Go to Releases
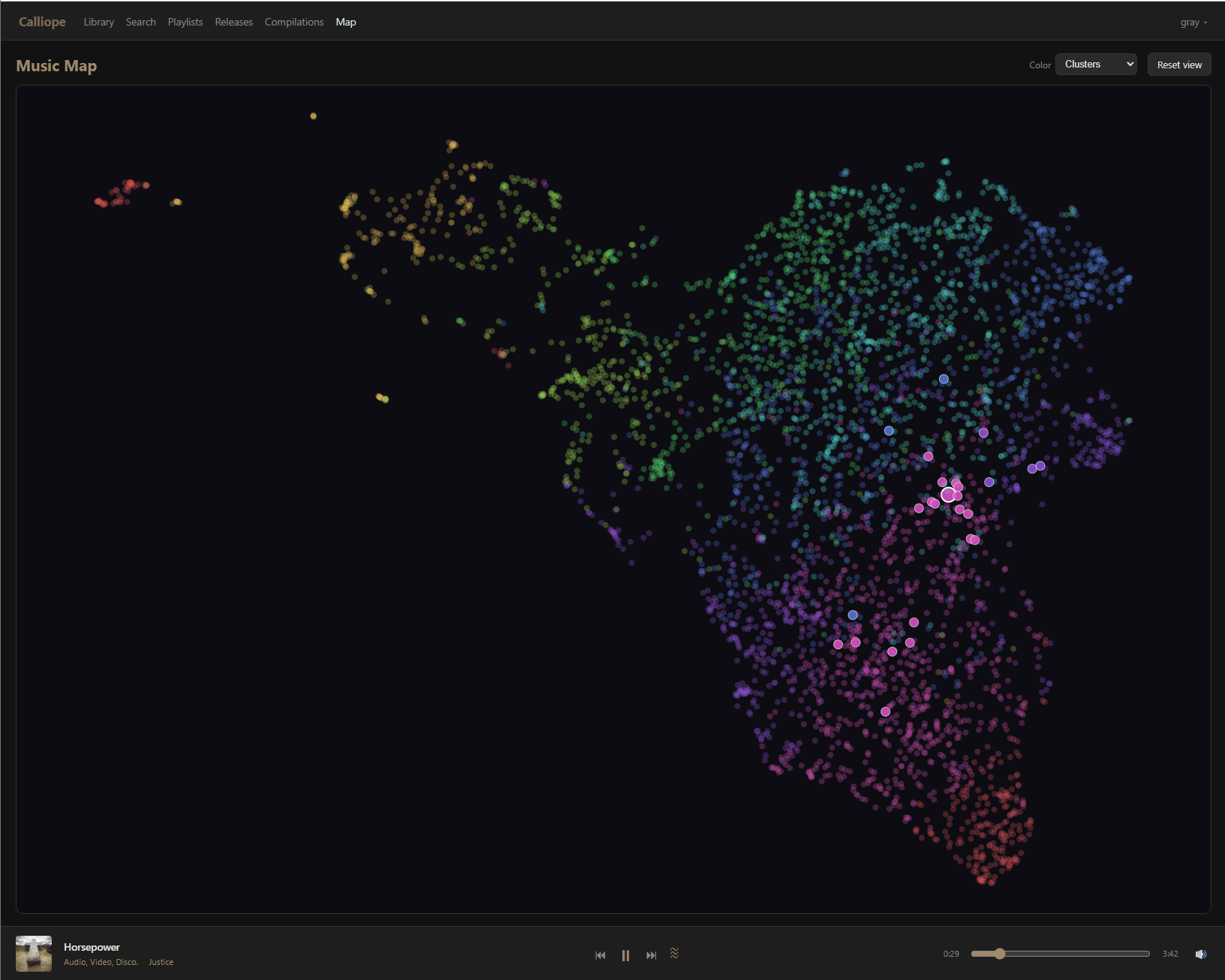Image resolution: width=1225 pixels, height=980 pixels. click(x=233, y=22)
